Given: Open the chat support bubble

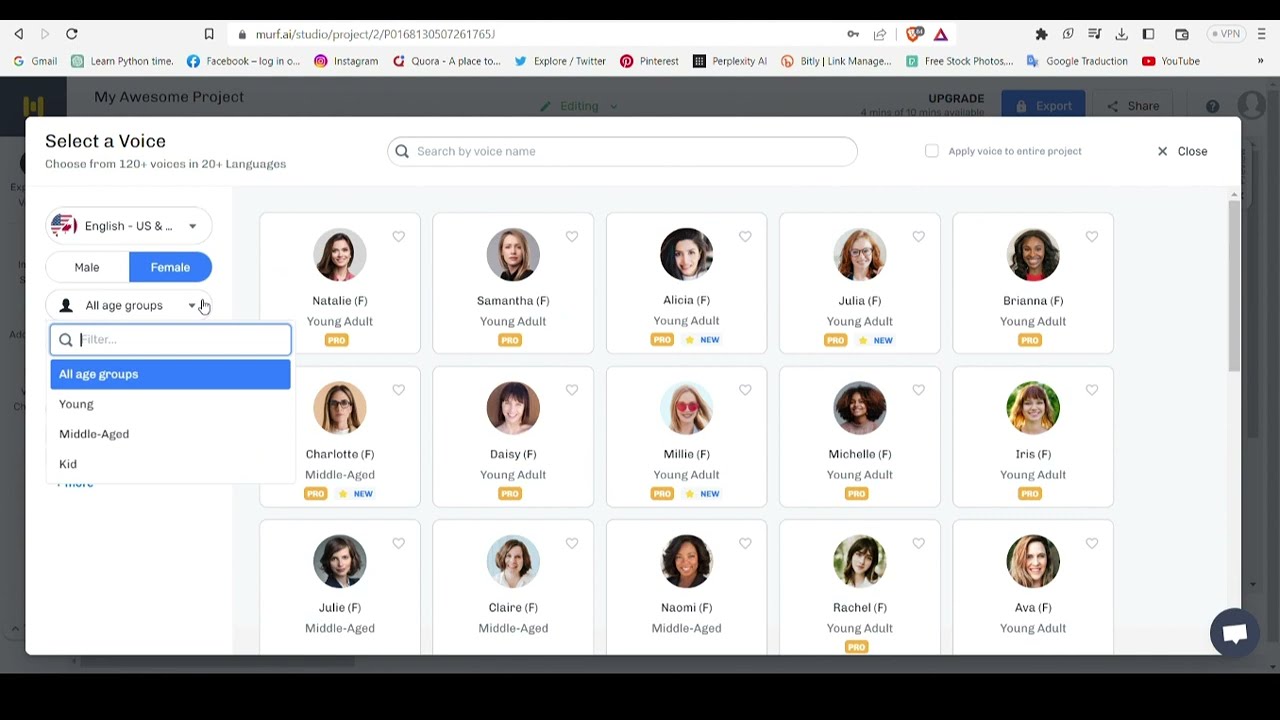Looking at the screenshot, I should 1234,633.
